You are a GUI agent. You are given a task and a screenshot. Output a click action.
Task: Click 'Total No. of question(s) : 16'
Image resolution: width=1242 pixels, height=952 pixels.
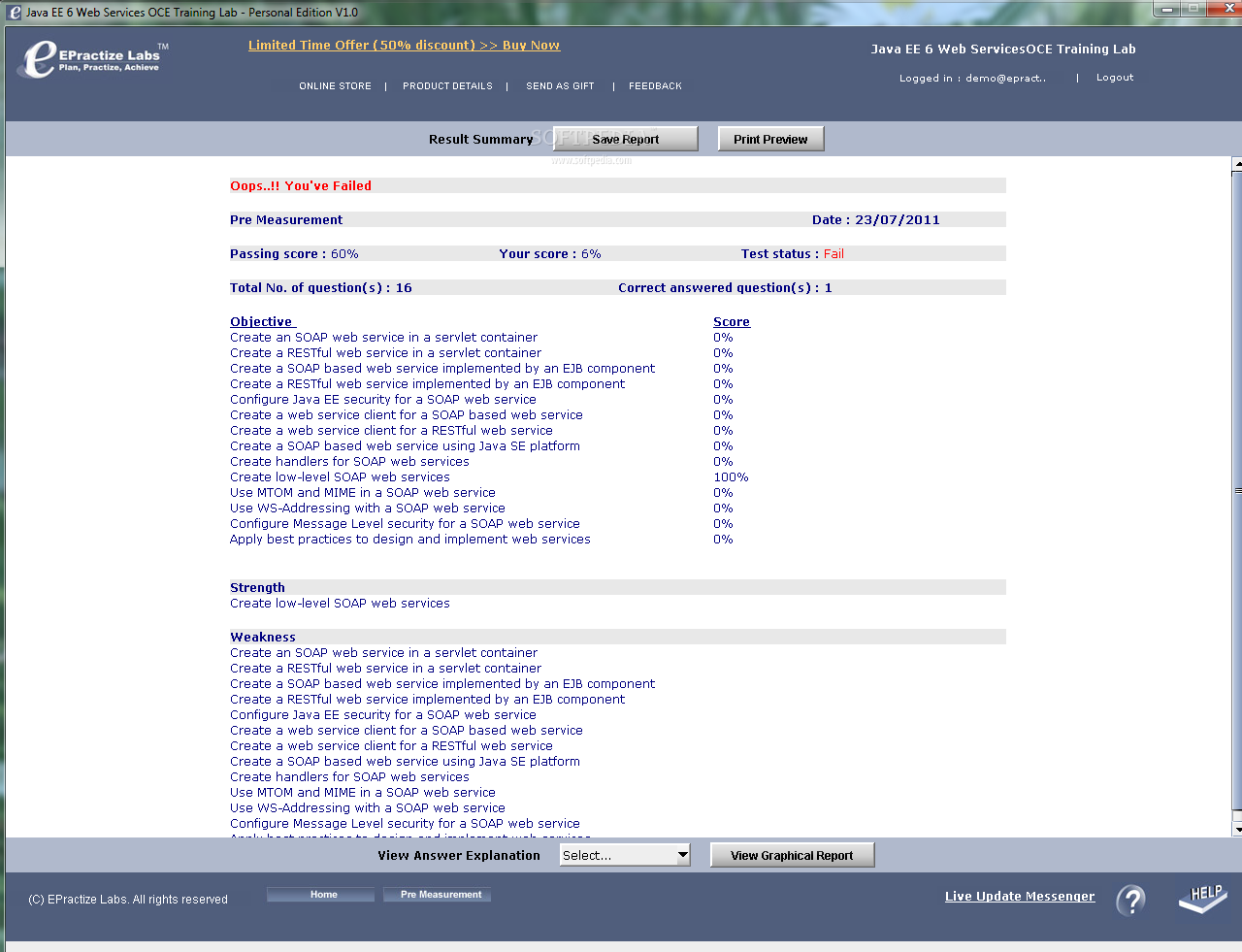(321, 288)
